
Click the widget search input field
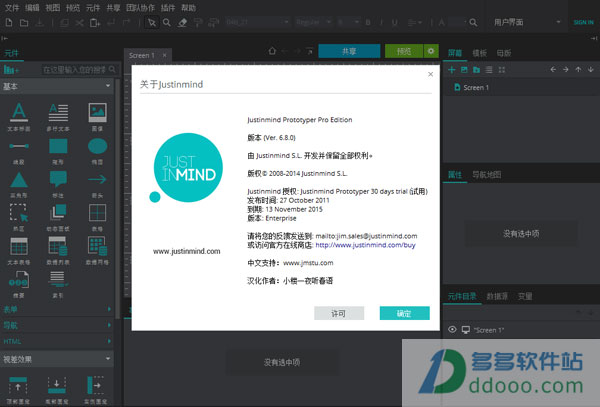pyautogui.click(x=79, y=69)
